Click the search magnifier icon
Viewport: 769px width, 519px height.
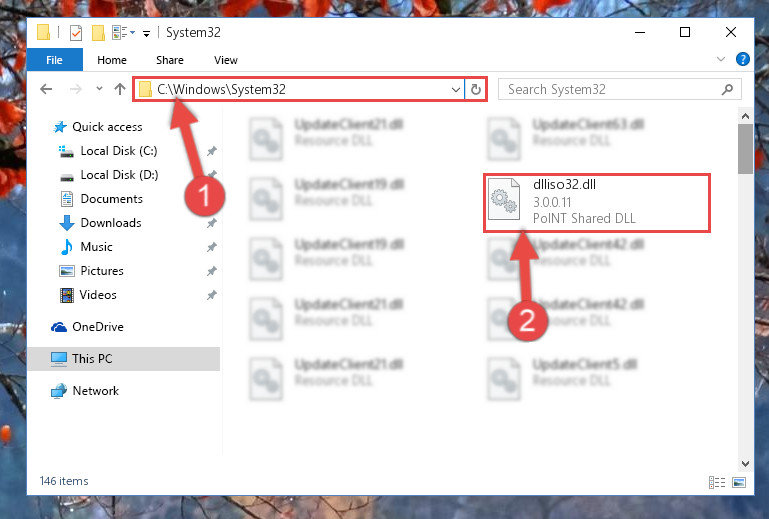tap(727, 89)
